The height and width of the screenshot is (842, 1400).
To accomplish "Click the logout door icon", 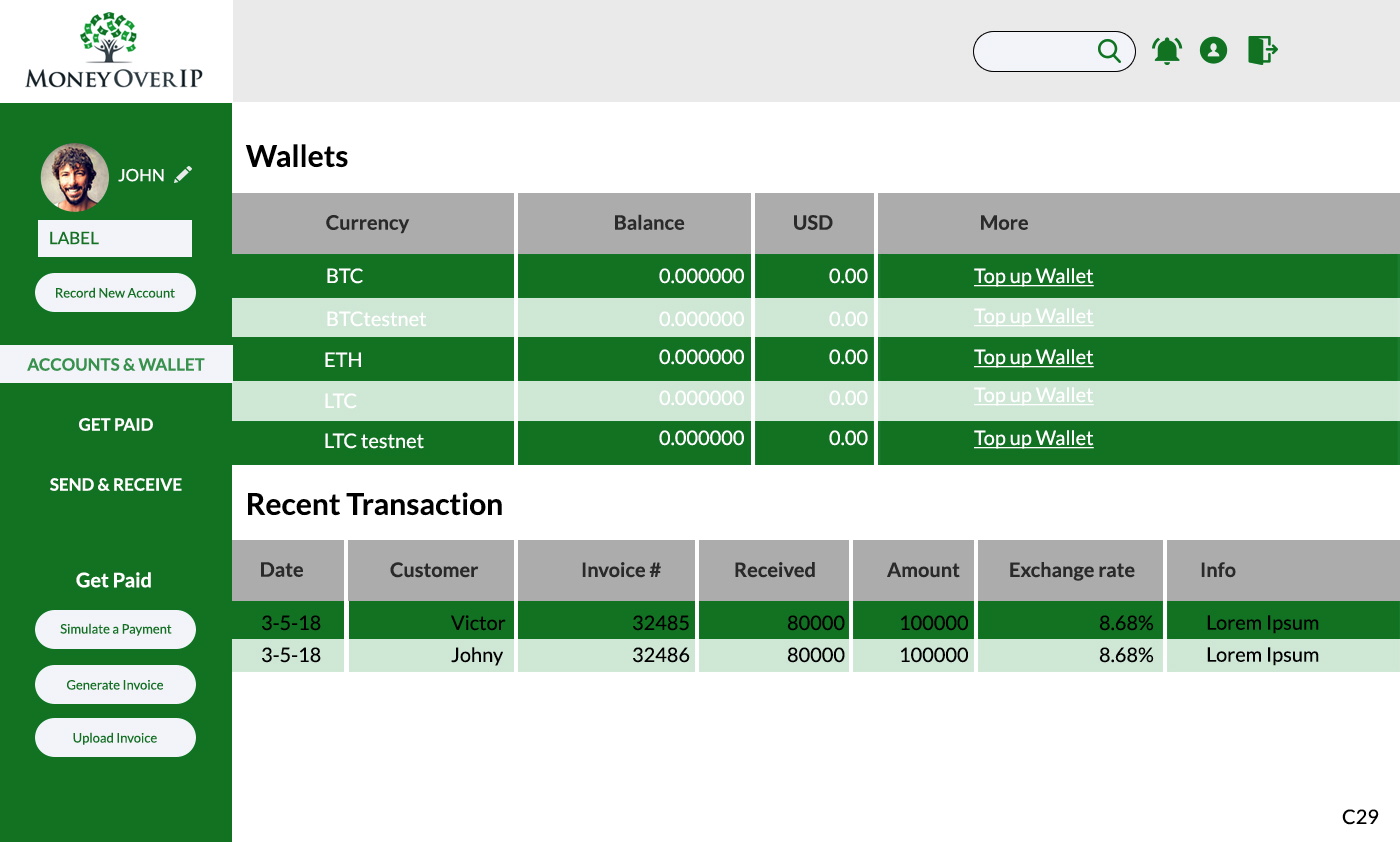I will [1262, 50].
